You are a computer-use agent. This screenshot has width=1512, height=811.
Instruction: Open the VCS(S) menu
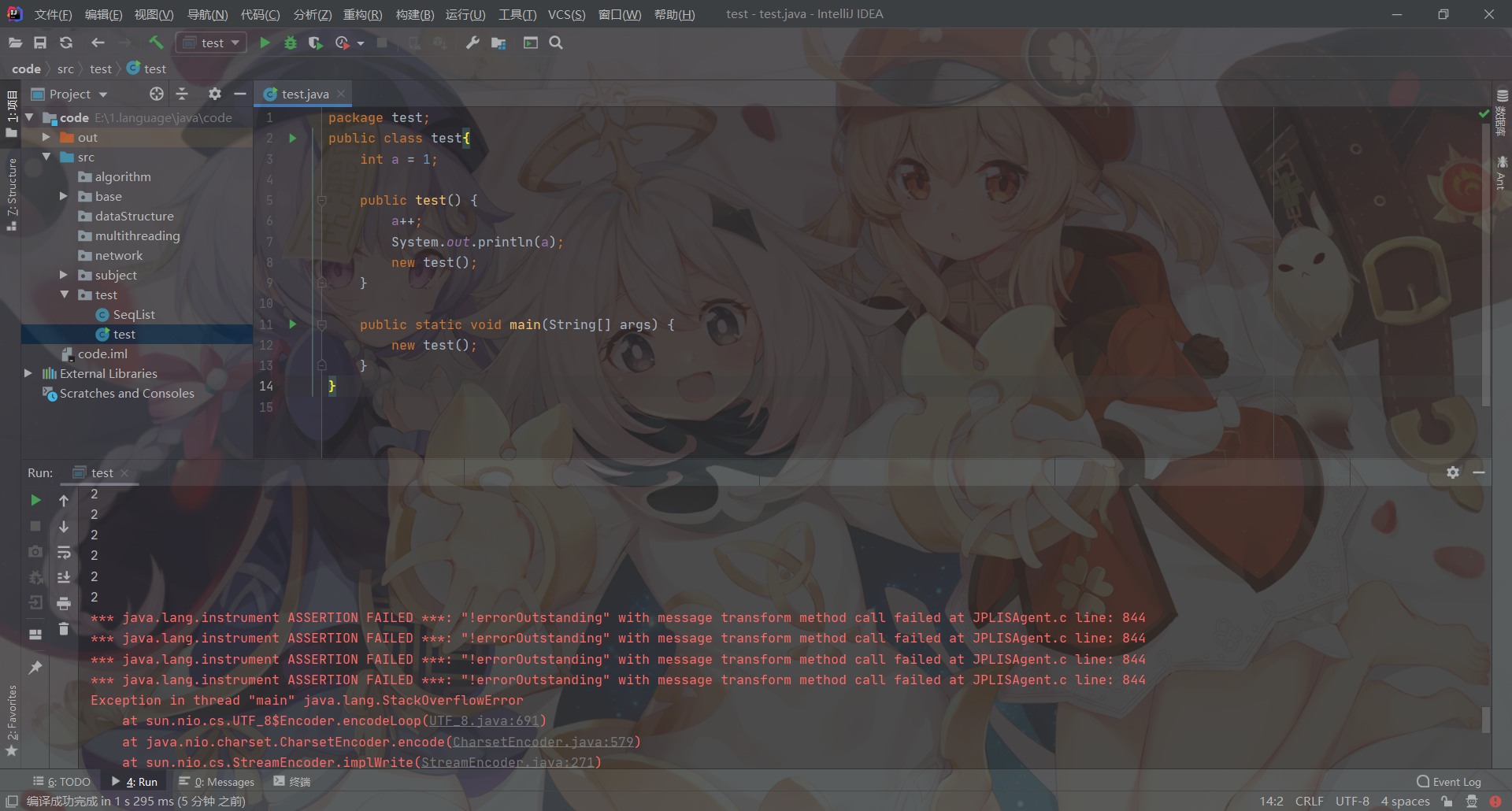(567, 14)
